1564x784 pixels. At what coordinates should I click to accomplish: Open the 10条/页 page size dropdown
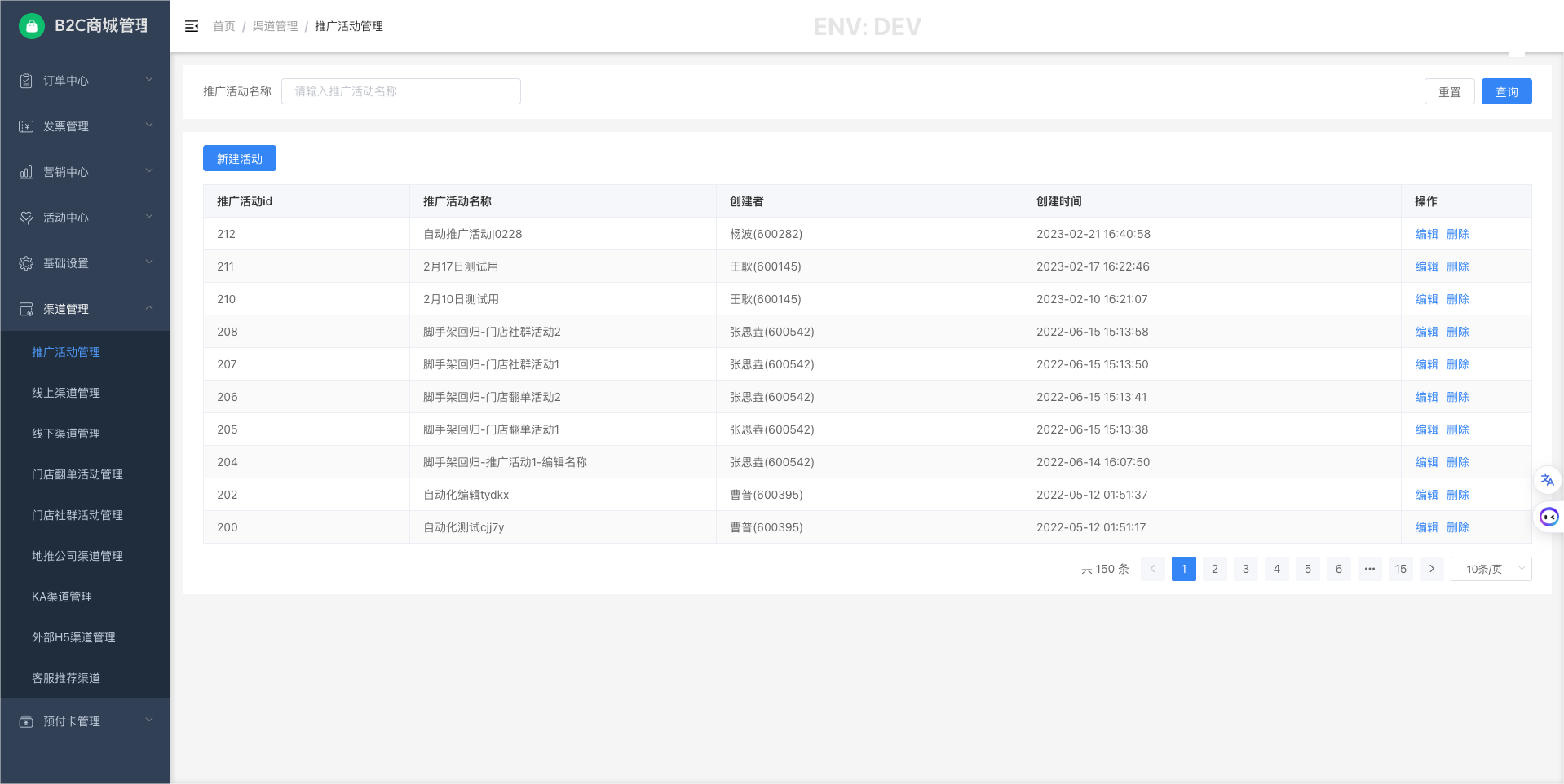1491,569
